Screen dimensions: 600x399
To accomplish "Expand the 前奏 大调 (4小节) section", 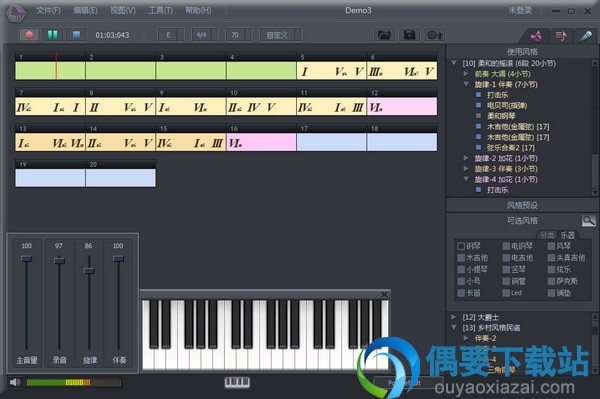I will click(x=466, y=73).
